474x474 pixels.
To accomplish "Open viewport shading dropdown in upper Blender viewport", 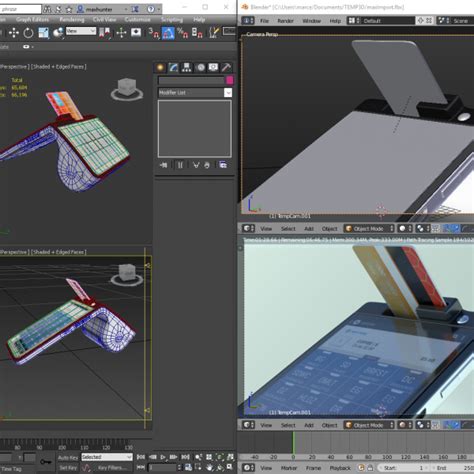I will pyautogui.click(x=405, y=229).
